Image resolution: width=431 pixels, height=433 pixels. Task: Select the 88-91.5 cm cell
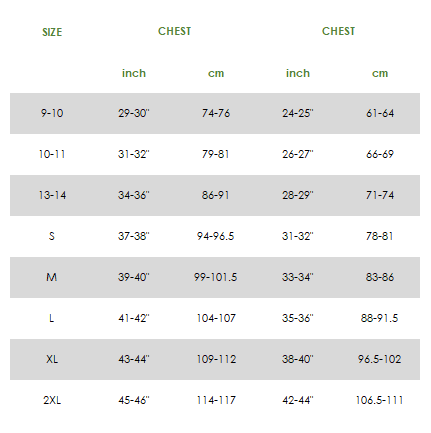coord(380,318)
